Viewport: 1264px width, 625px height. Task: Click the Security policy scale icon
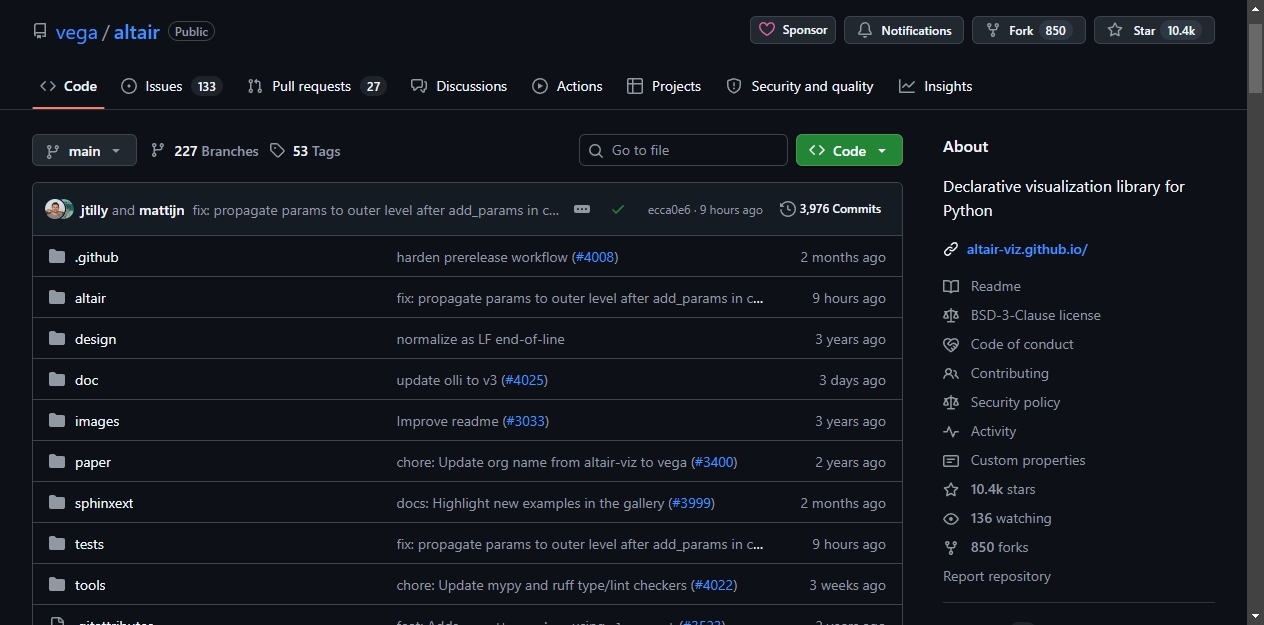pyautogui.click(x=951, y=402)
